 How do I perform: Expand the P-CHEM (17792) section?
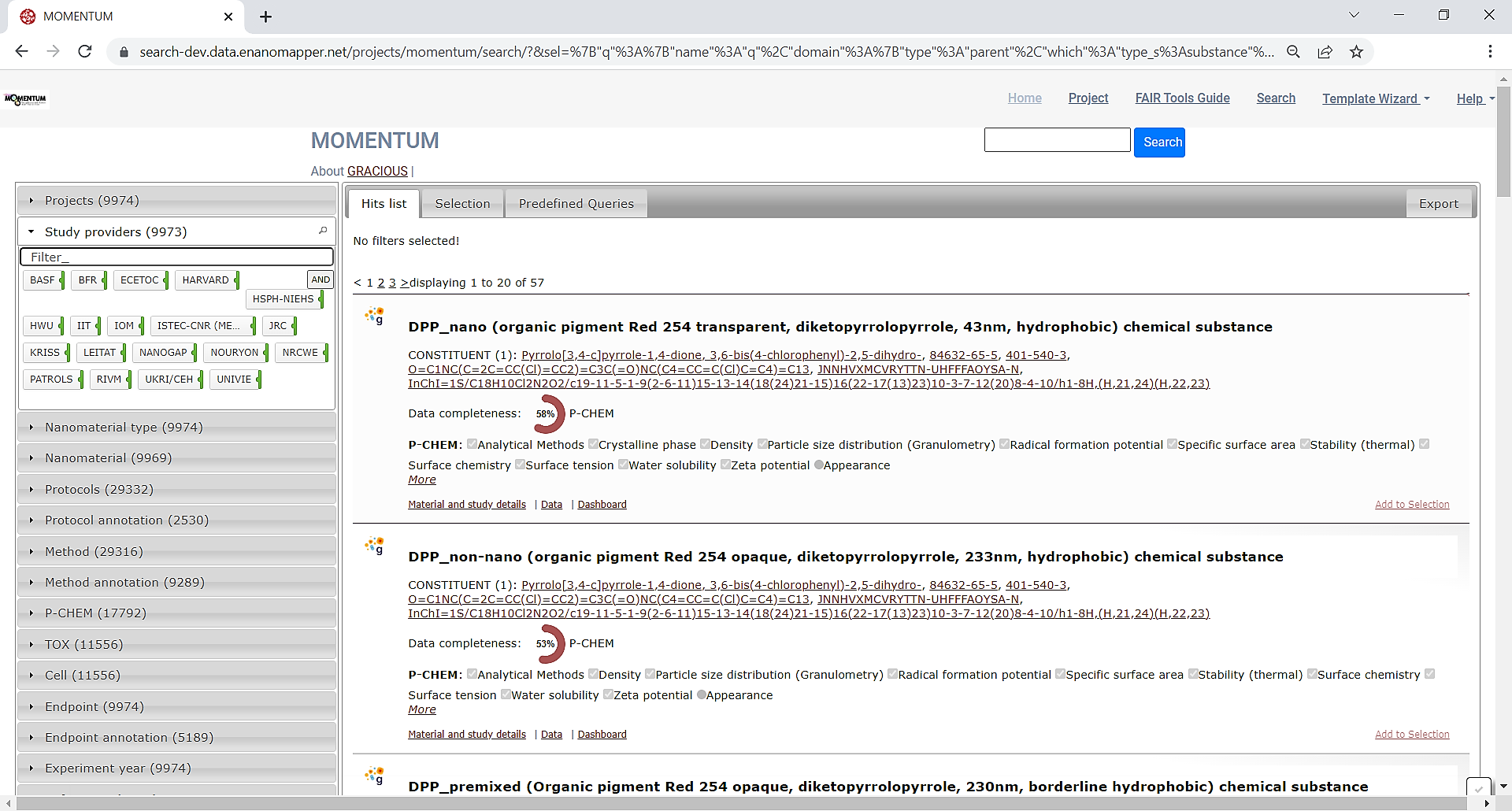point(95,613)
